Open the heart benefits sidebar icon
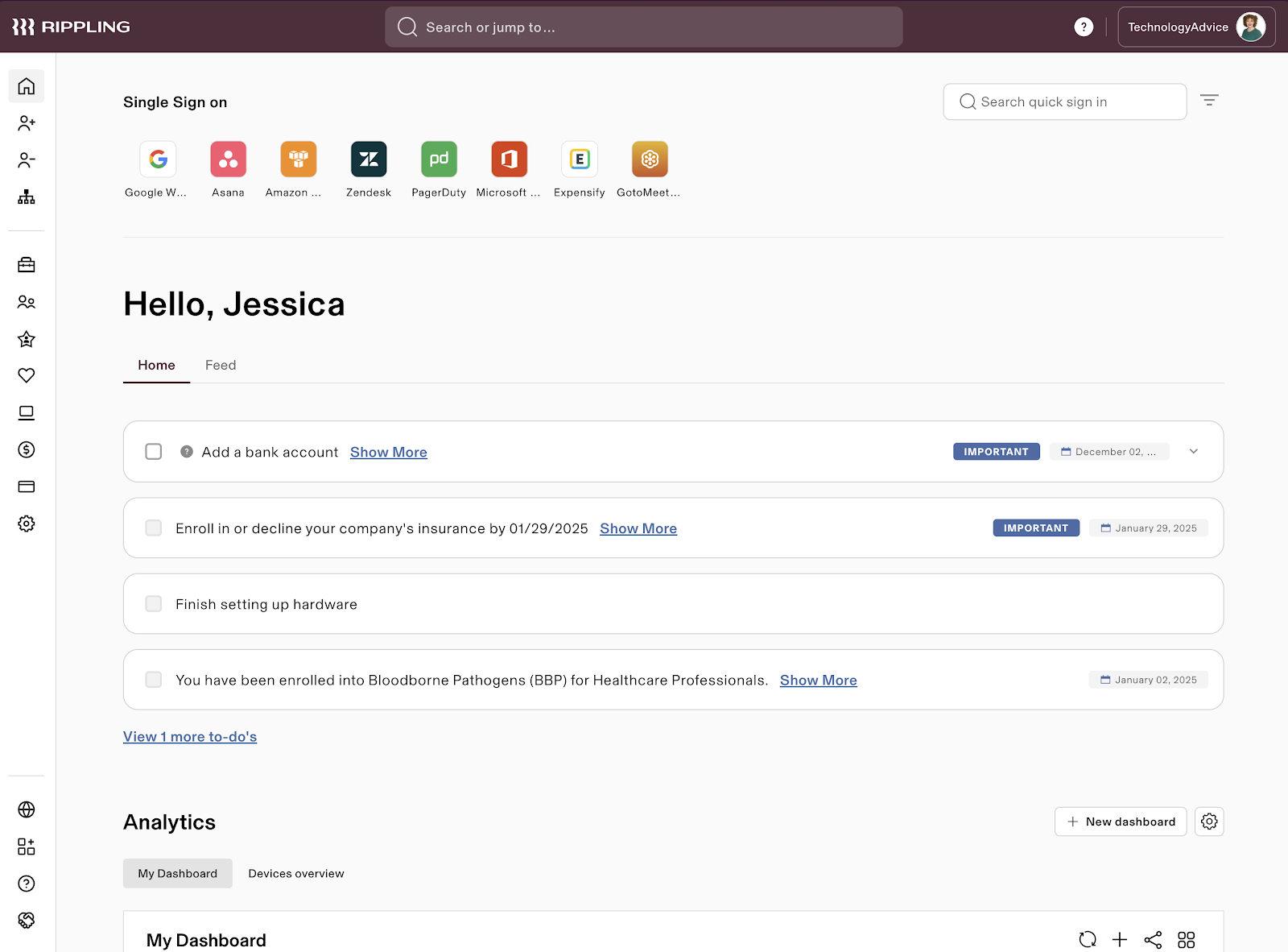 tap(27, 375)
